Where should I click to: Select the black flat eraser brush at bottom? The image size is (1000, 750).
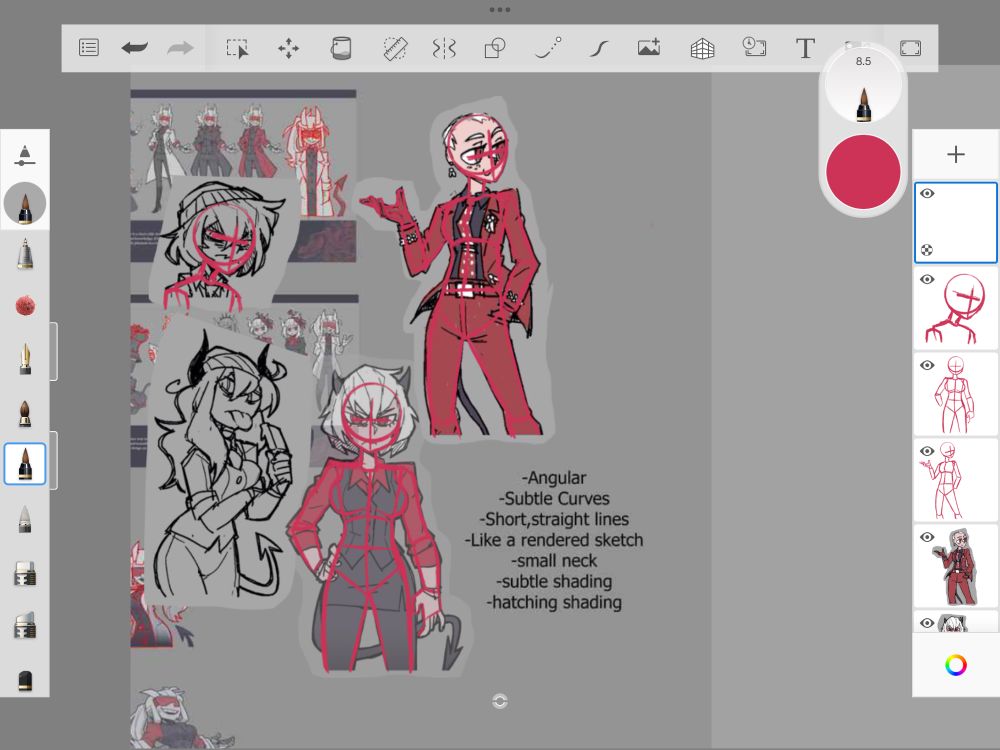(25, 680)
